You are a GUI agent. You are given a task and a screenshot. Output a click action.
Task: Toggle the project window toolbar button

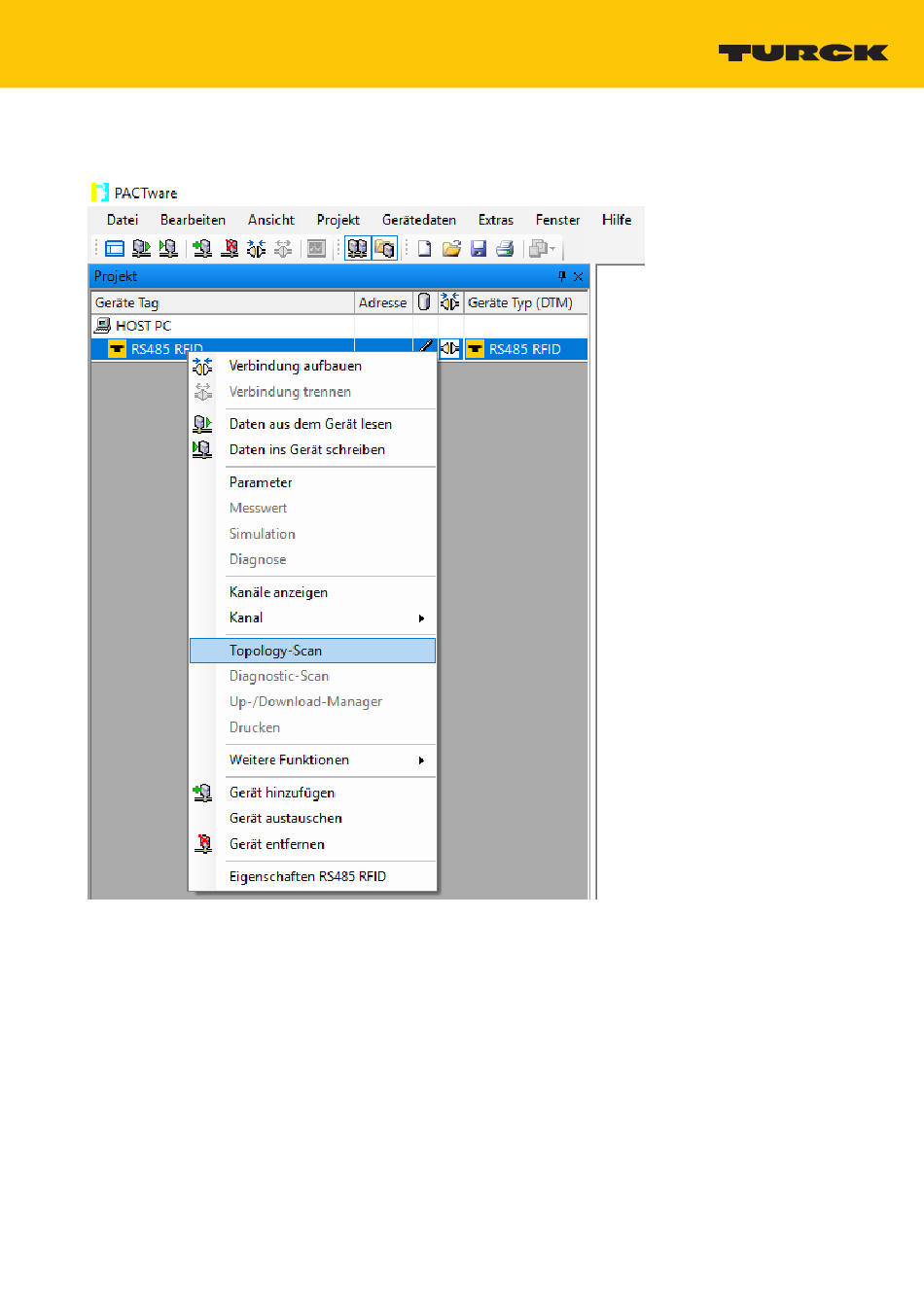pos(358,249)
